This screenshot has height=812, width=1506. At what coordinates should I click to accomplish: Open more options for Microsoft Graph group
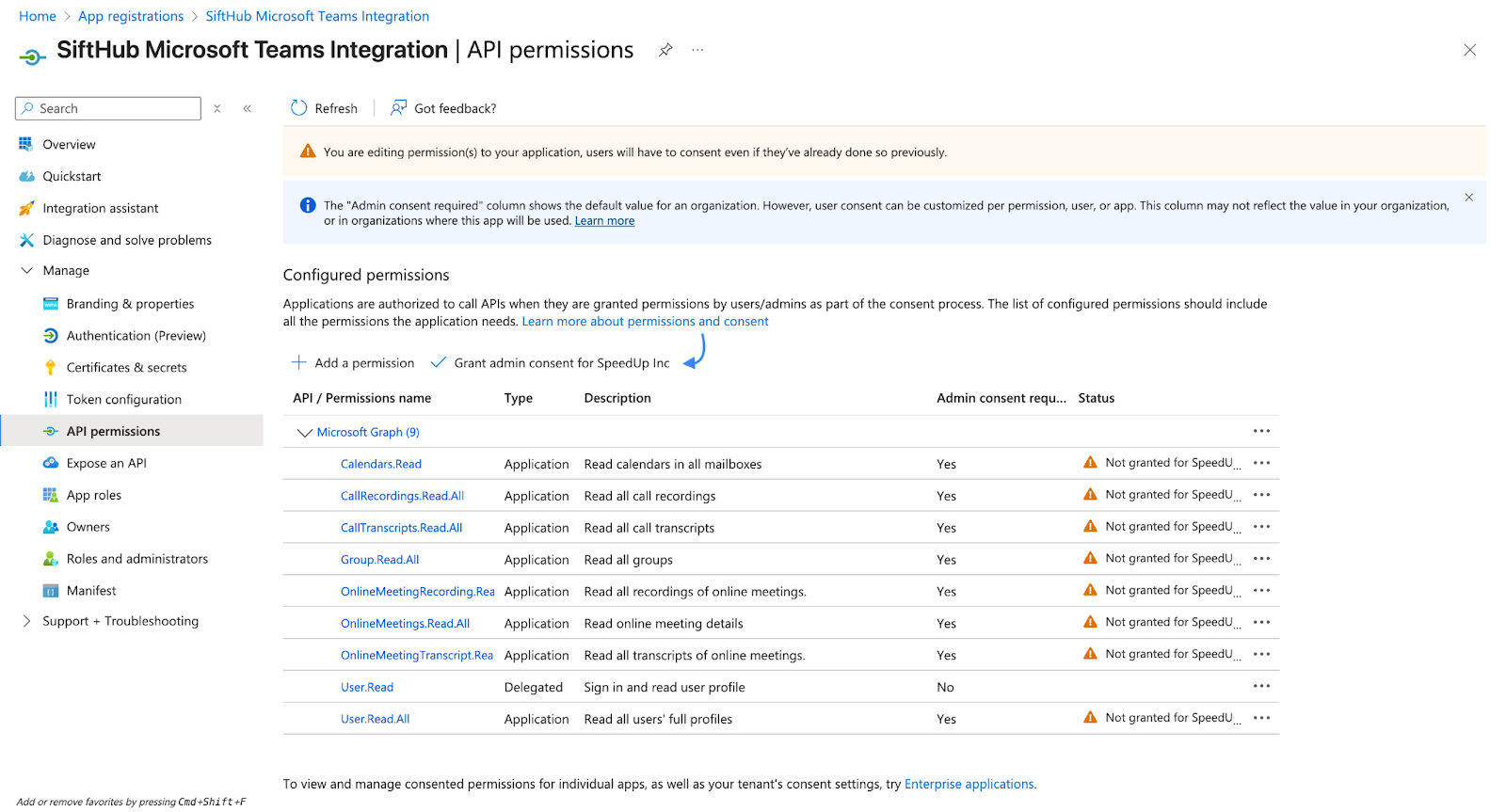(1261, 431)
